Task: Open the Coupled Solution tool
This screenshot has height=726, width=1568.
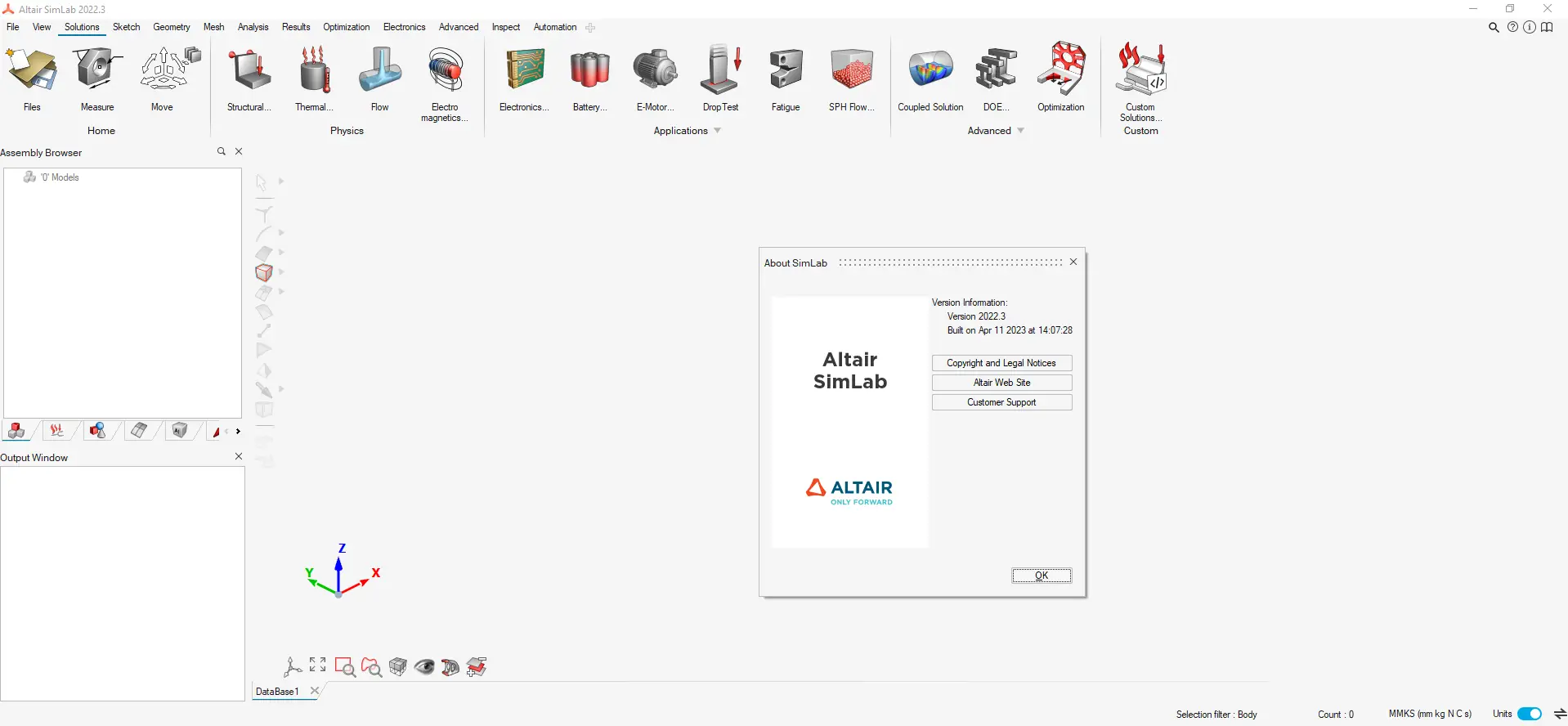Action: pos(930,78)
